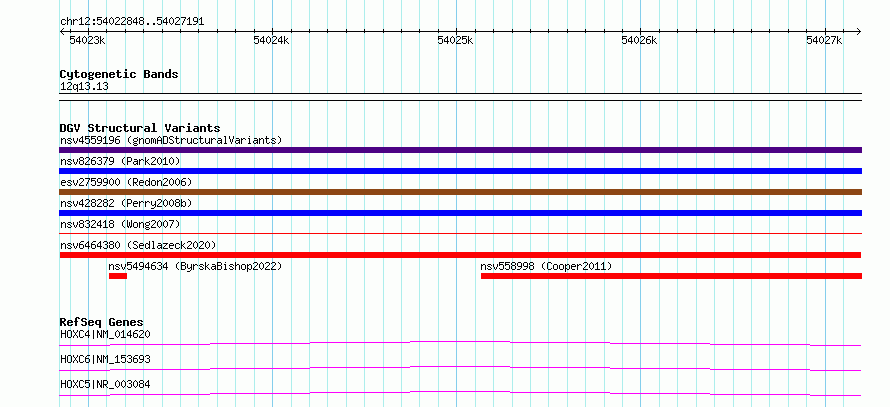Viewport: 890px width, 407px height.
Task: Click the nsv5494634 (ByrskaBishop2022) label
Action: [195, 266]
